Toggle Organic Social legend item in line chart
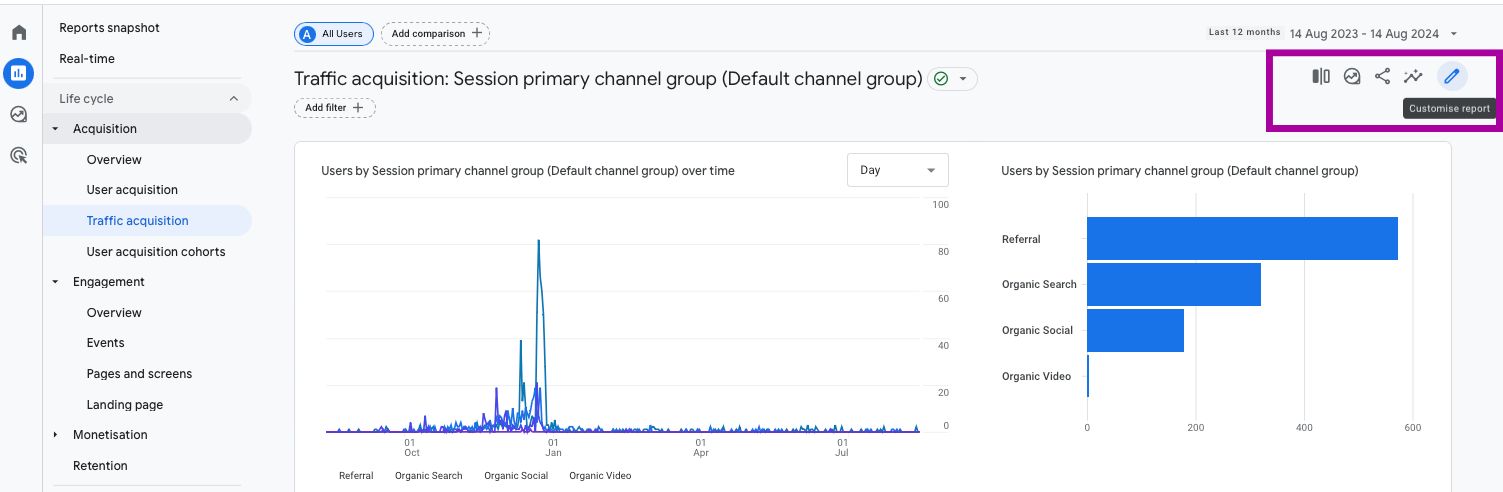The width and height of the screenshot is (1503, 492). 516,476
